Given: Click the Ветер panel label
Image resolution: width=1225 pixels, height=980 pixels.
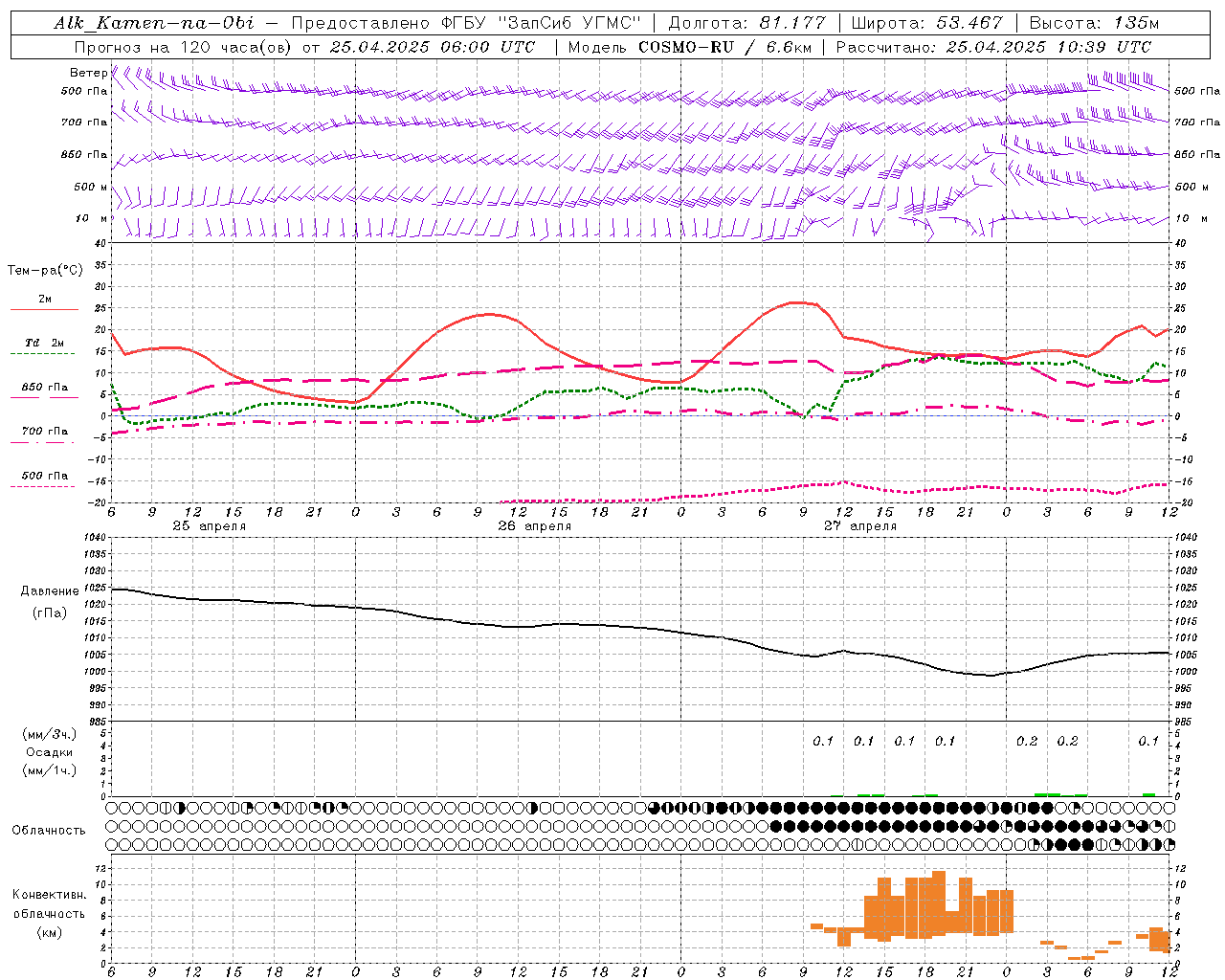Looking at the screenshot, I should coord(88,73).
